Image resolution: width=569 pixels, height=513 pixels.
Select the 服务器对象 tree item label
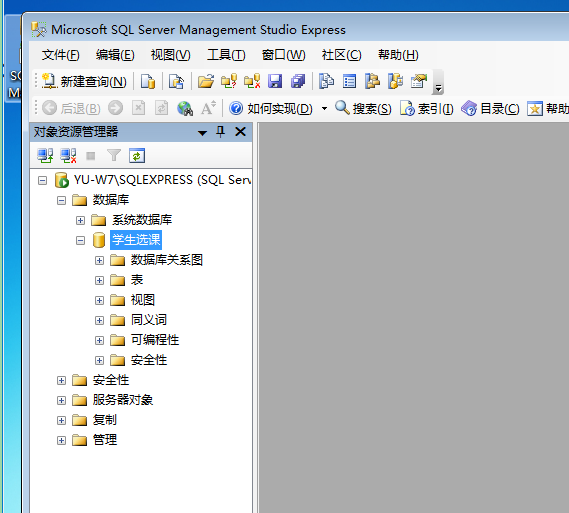pyautogui.click(x=123, y=400)
